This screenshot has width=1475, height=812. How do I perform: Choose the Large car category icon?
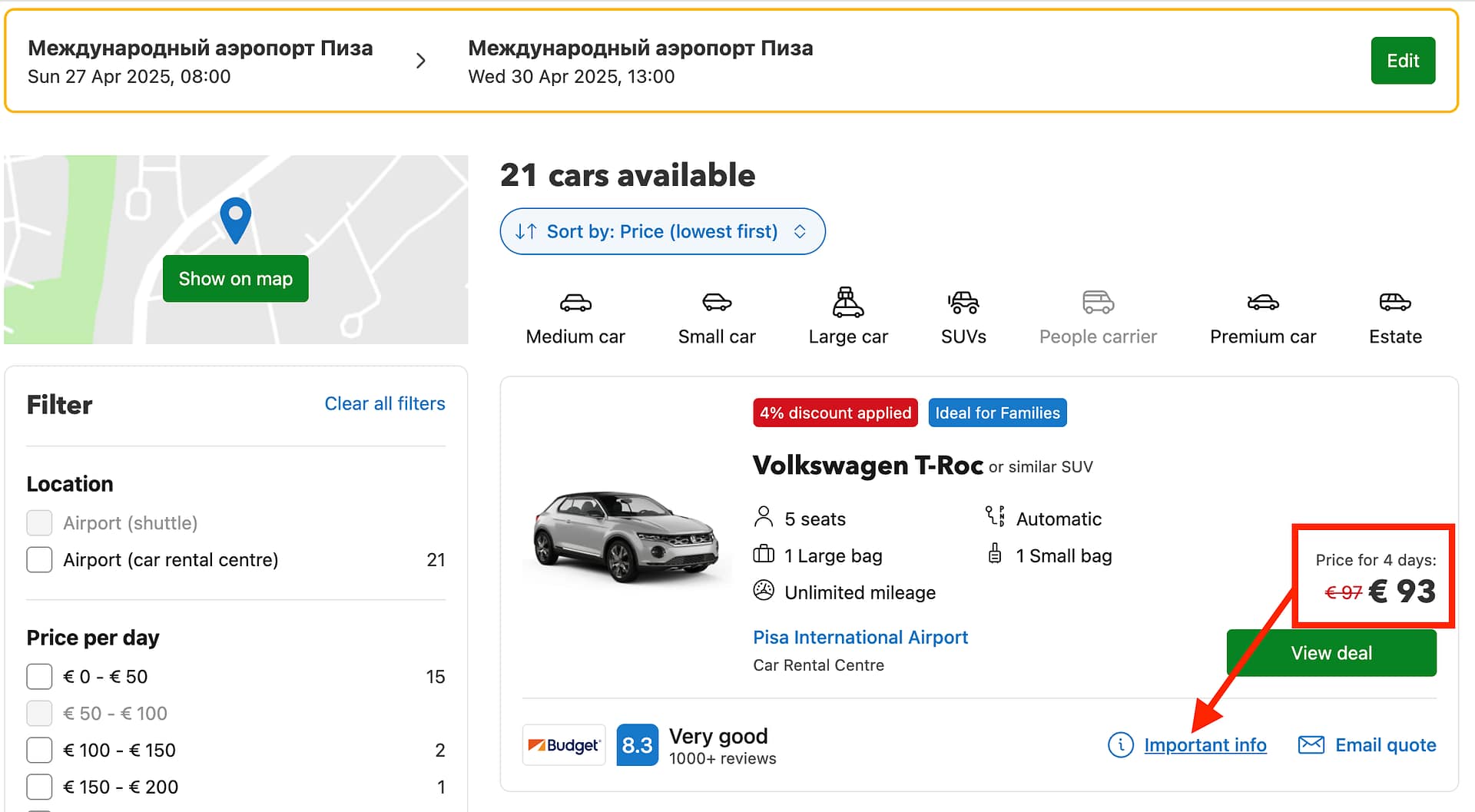[847, 303]
